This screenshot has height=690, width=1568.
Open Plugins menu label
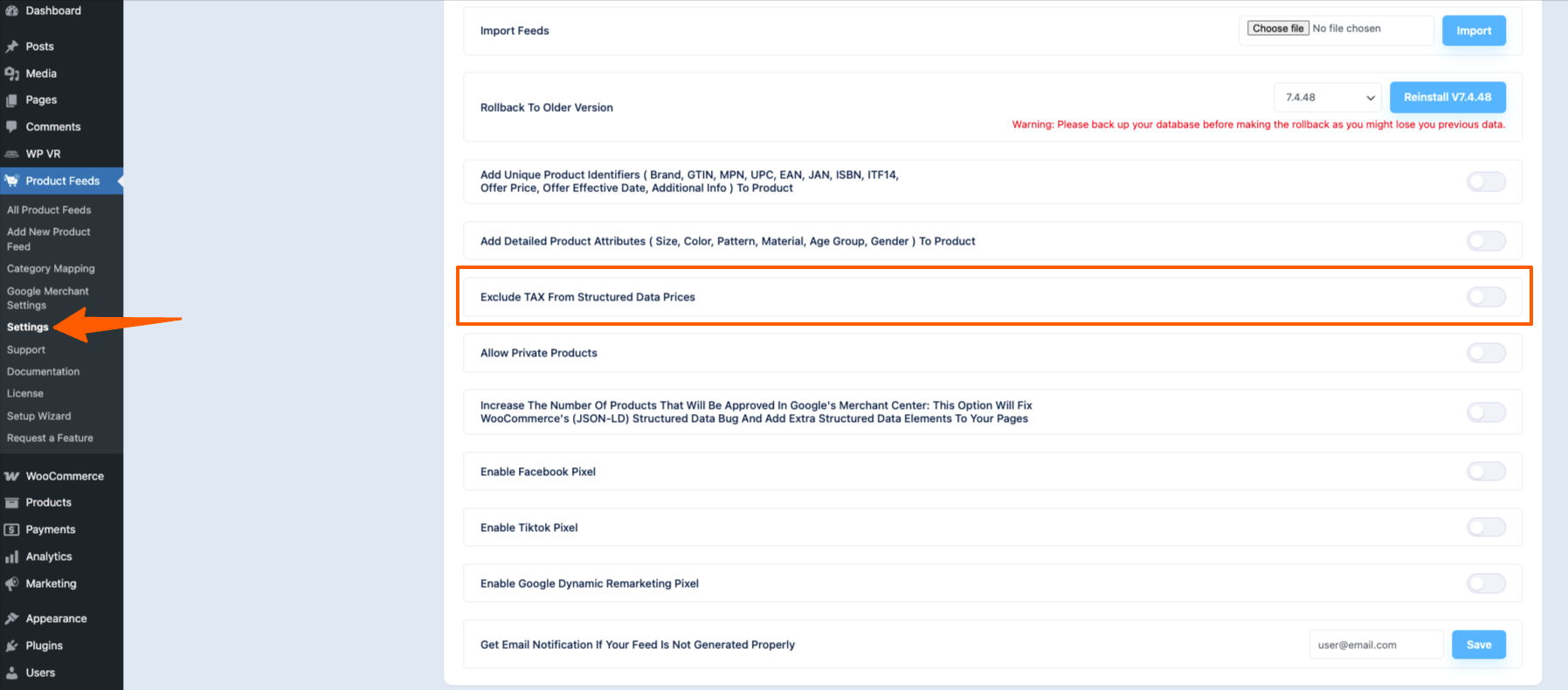point(45,645)
